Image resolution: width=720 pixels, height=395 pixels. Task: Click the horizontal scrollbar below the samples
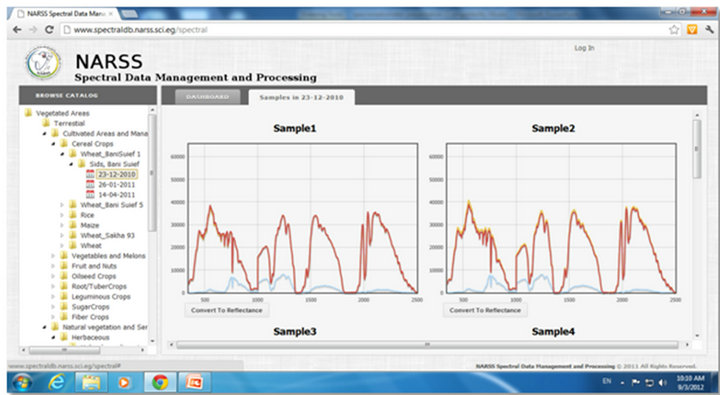click(427, 344)
